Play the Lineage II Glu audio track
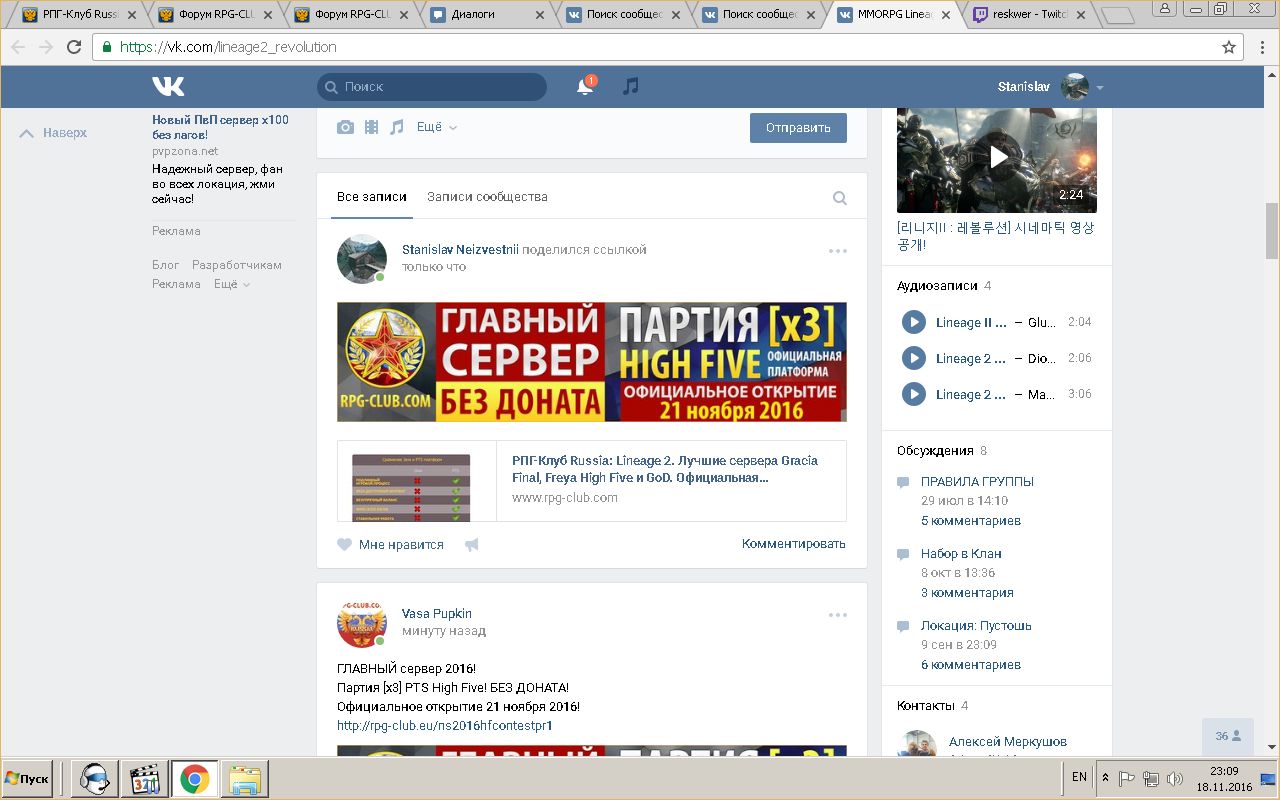Viewport: 1280px width, 800px height. (x=913, y=322)
